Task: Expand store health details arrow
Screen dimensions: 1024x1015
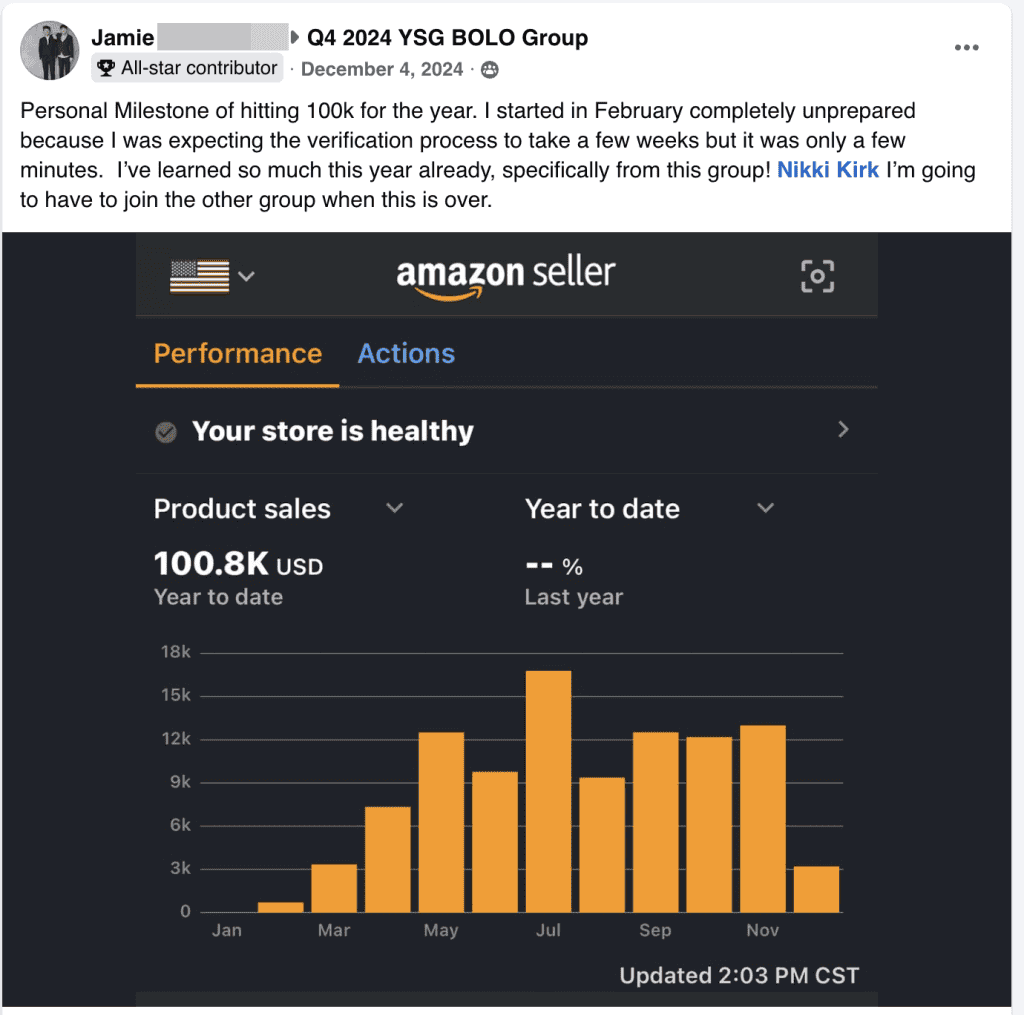Action: tap(843, 429)
